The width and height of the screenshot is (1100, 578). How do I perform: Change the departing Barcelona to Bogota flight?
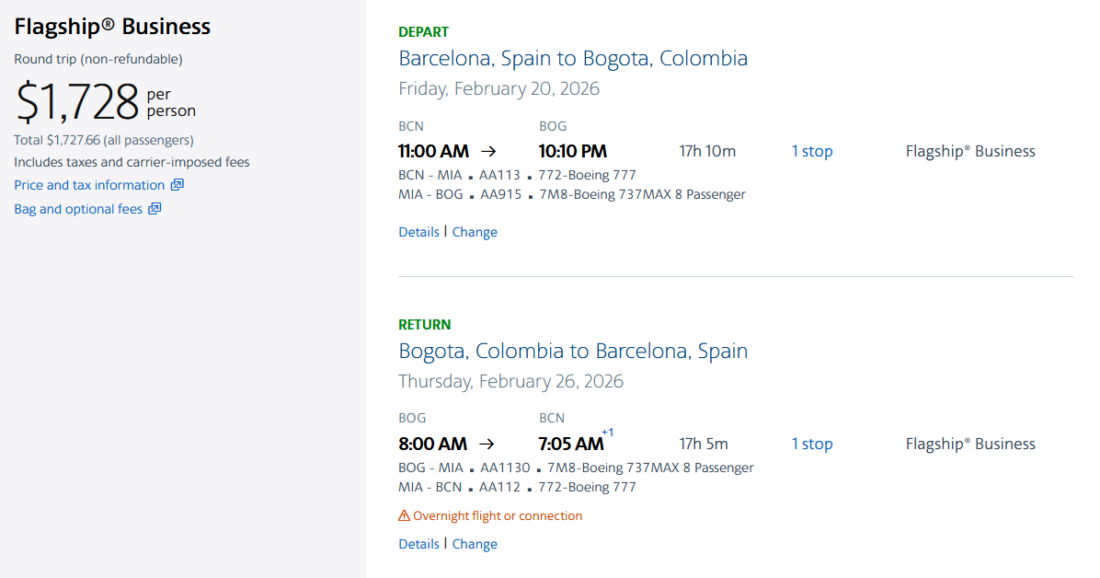tap(474, 232)
